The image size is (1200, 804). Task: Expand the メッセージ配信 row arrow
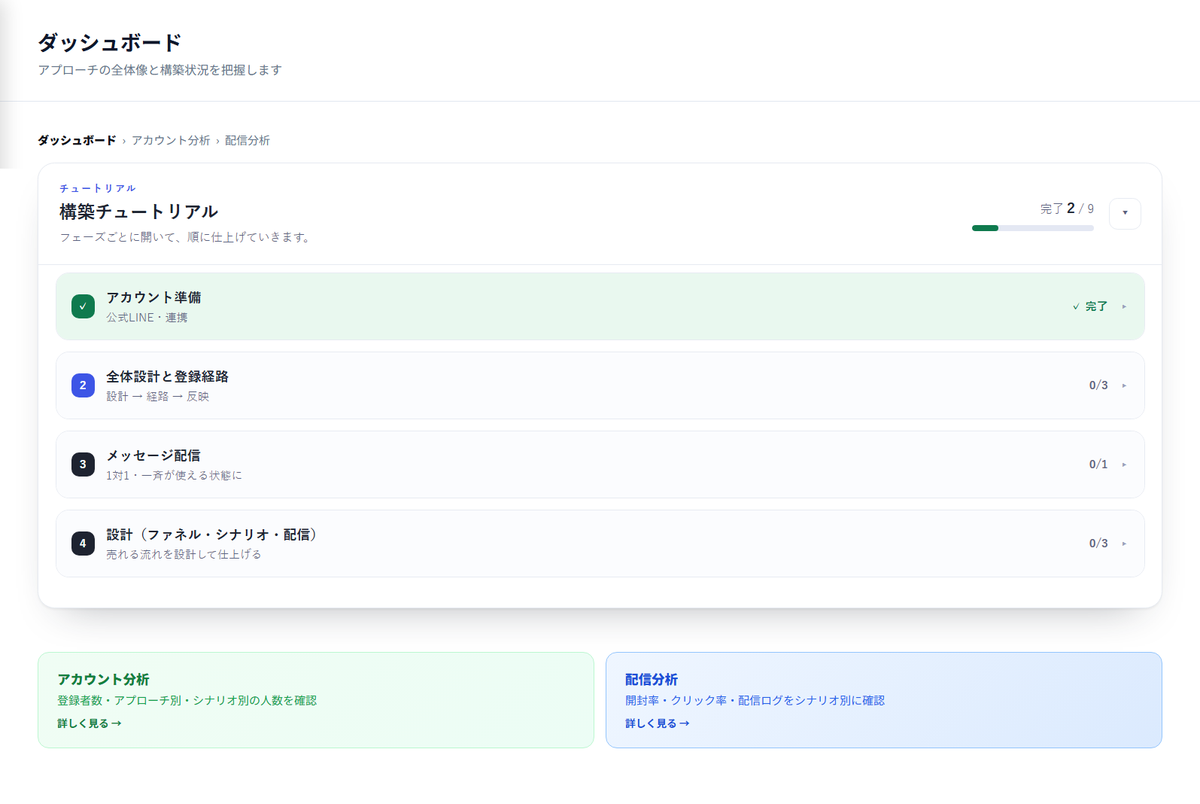[1124, 464]
